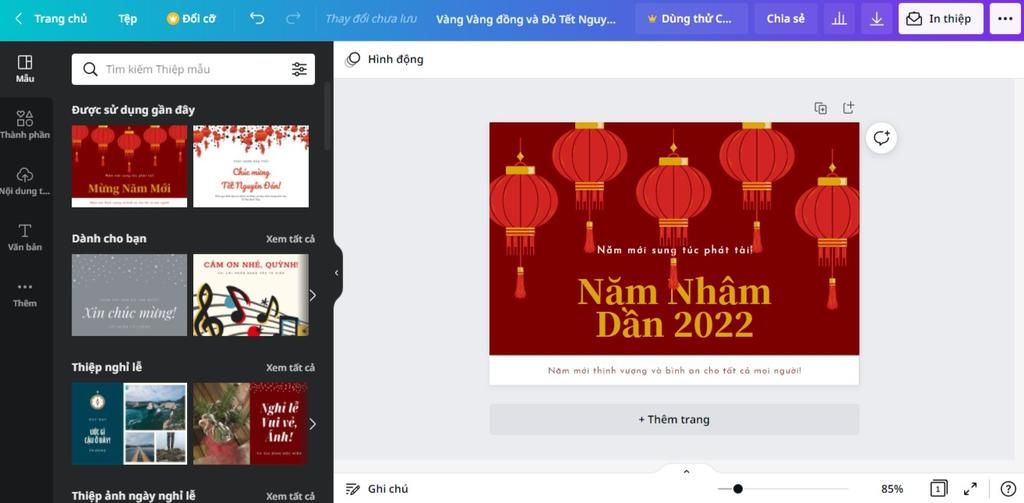Expand the page thumbnails chevron

(686, 470)
